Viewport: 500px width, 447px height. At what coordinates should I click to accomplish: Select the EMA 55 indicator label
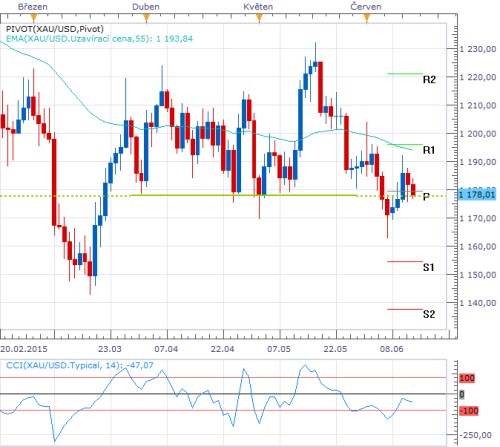point(99,39)
